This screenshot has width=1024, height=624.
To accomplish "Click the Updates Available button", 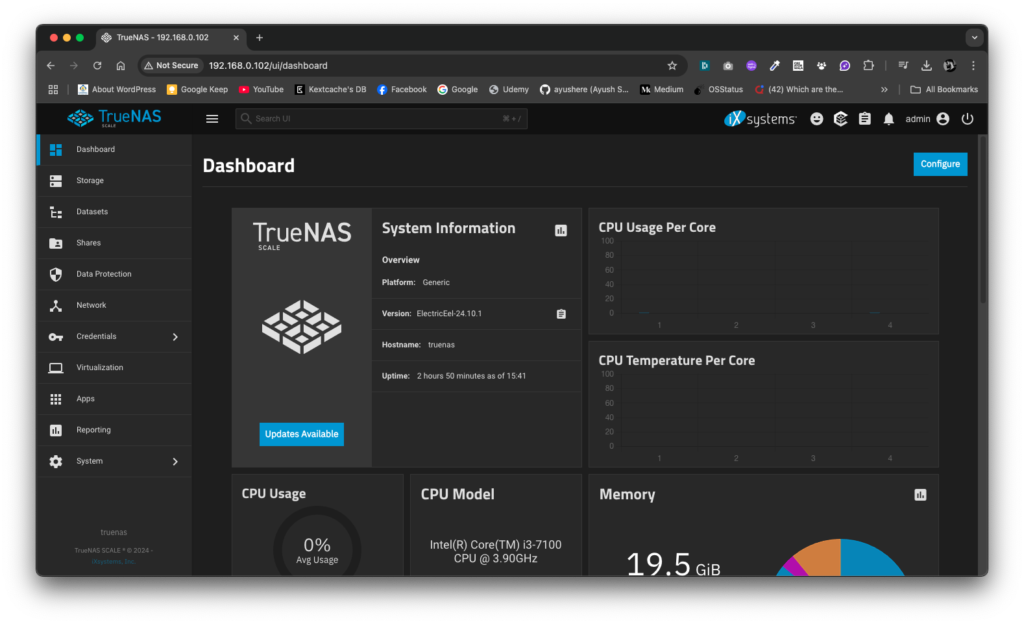I will coord(301,434).
